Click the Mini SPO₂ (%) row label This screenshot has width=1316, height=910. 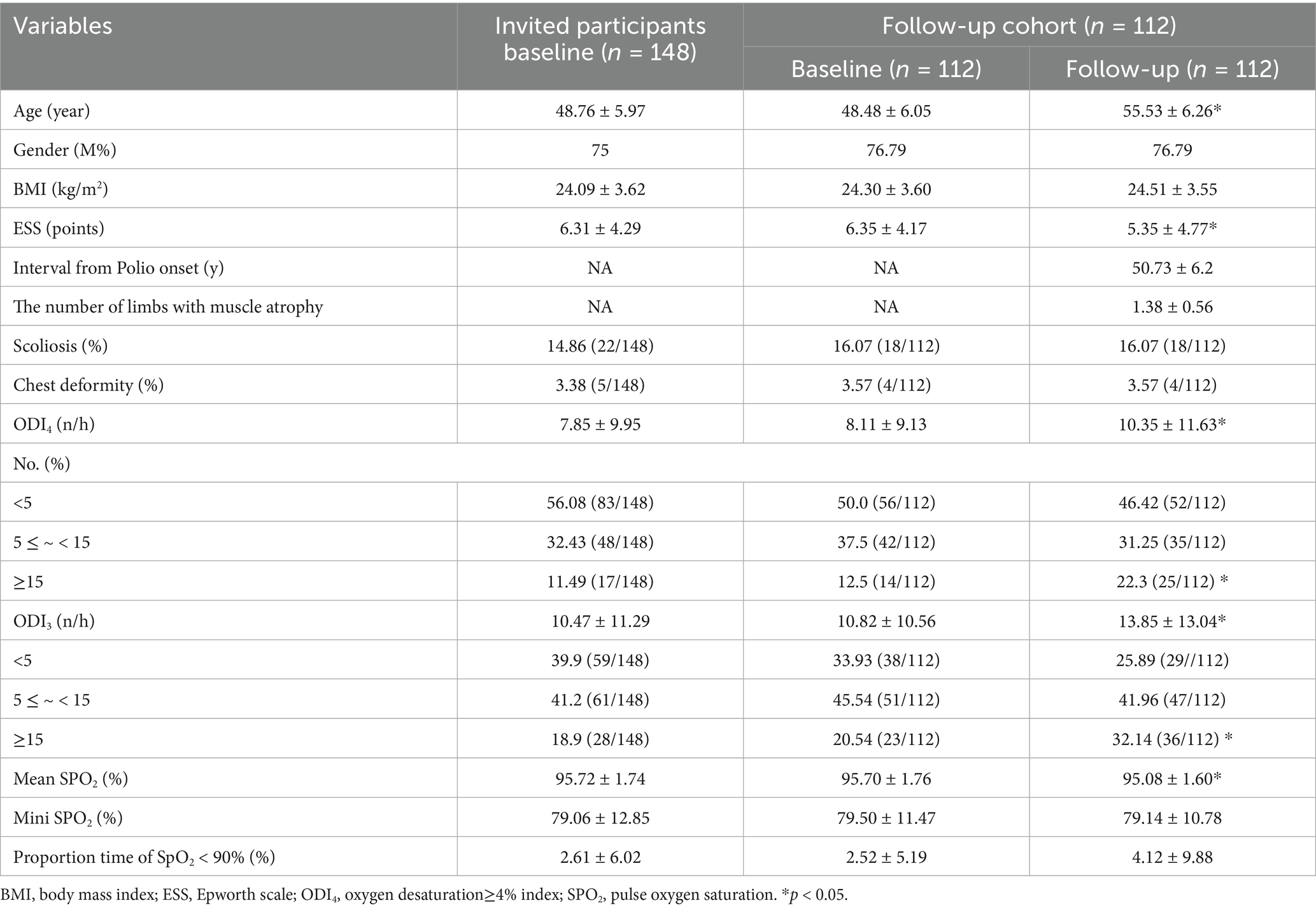(68, 818)
